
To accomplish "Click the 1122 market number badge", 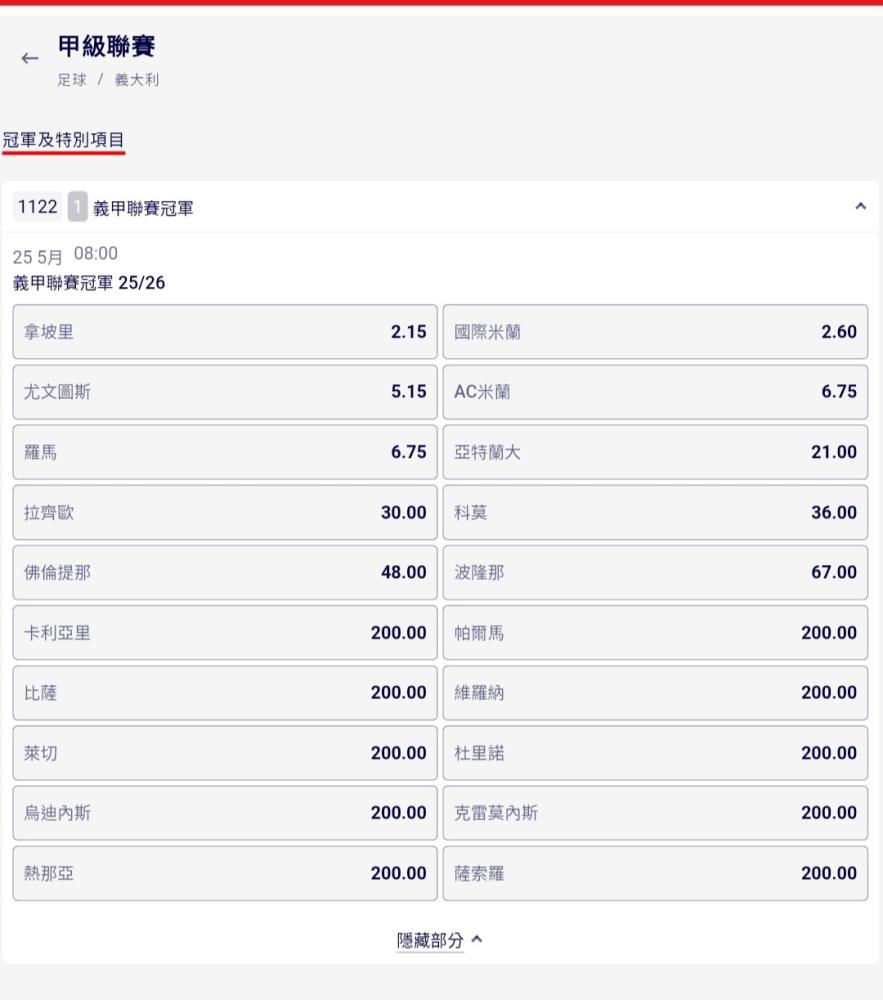I will 38,207.
